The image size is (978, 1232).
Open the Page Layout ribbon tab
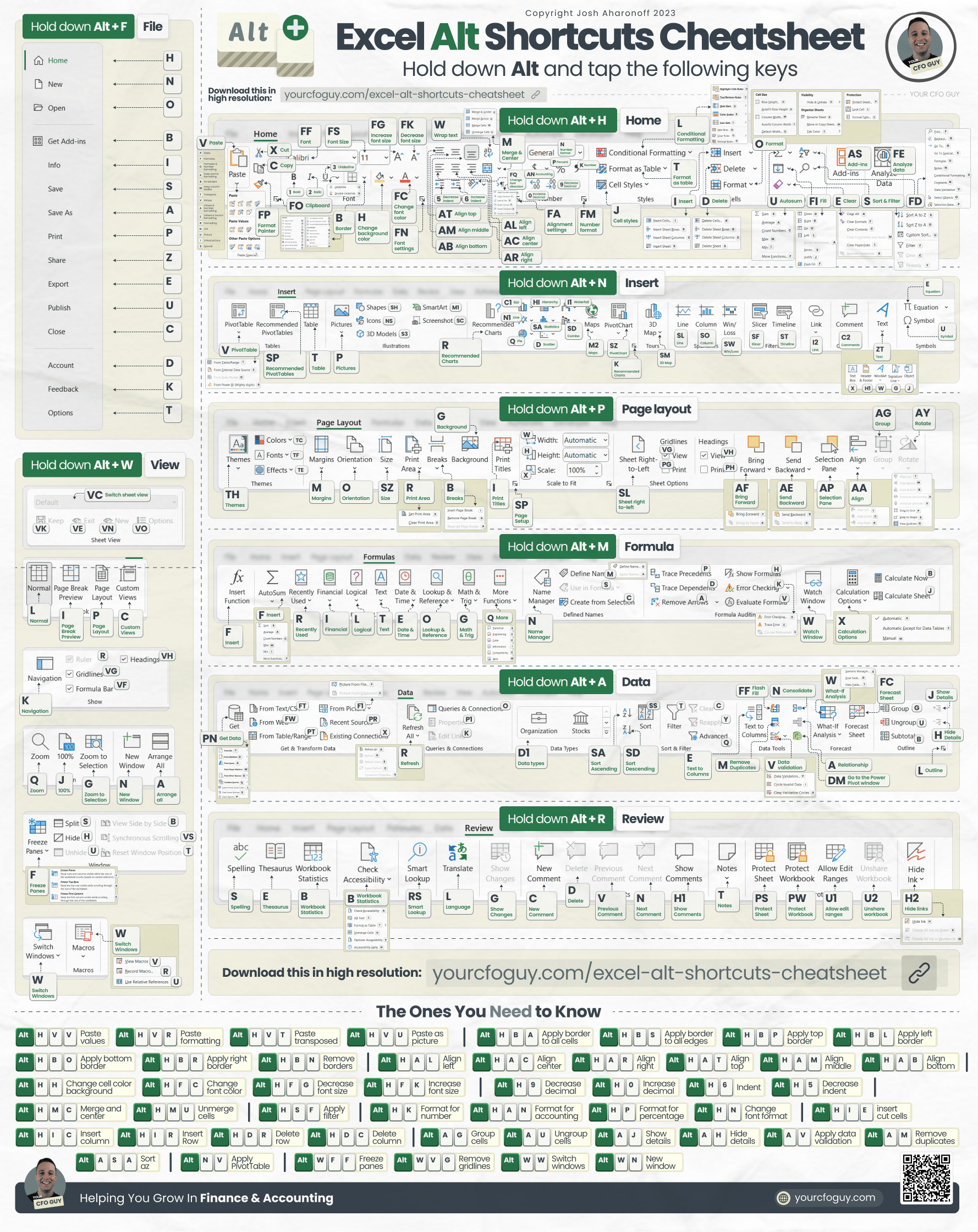click(x=338, y=422)
